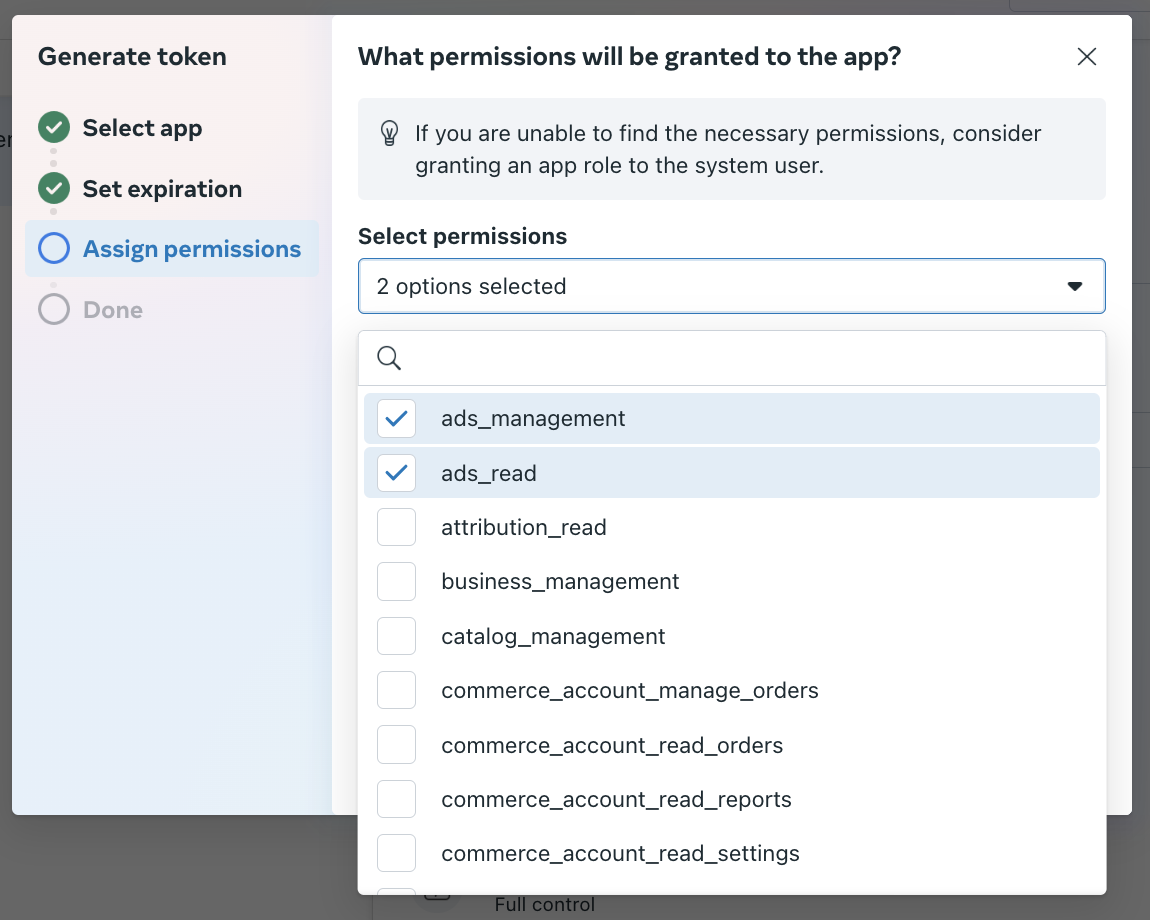Check the commerce_account_read_orders permission
1150x920 pixels.
point(396,745)
